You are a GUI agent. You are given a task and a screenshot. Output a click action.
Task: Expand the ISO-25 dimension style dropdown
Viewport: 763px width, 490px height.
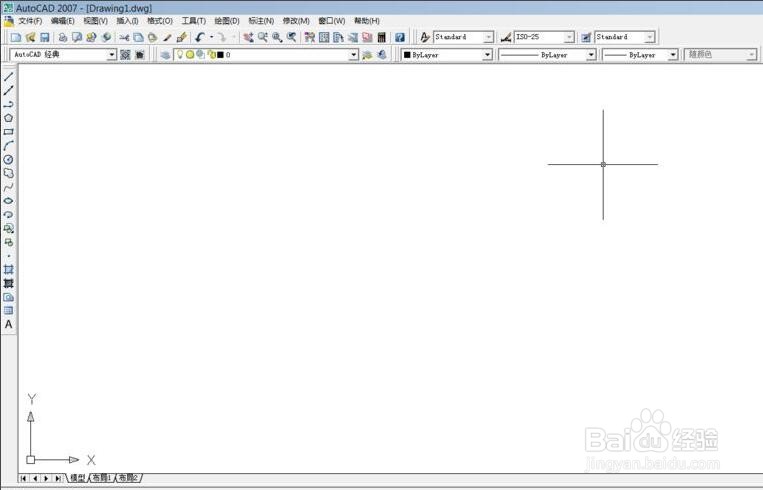(569, 37)
